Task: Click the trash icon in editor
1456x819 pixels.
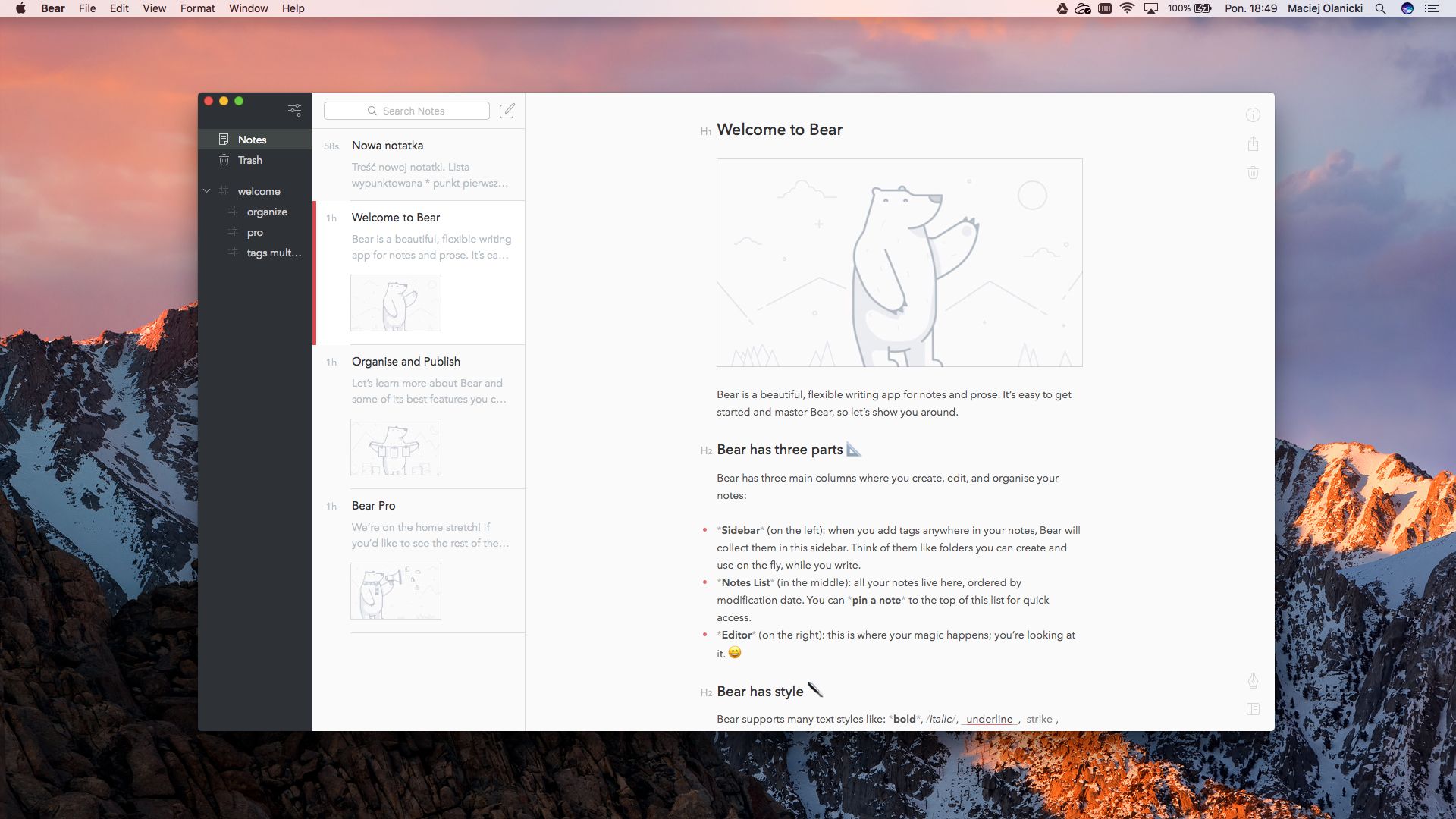Action: pos(1253,173)
